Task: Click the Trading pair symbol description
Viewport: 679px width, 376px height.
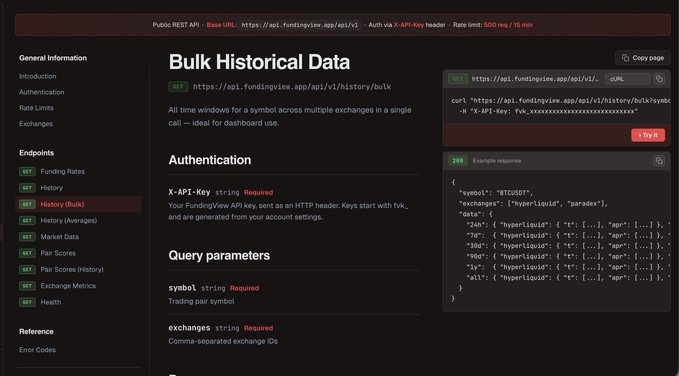Action: click(201, 301)
